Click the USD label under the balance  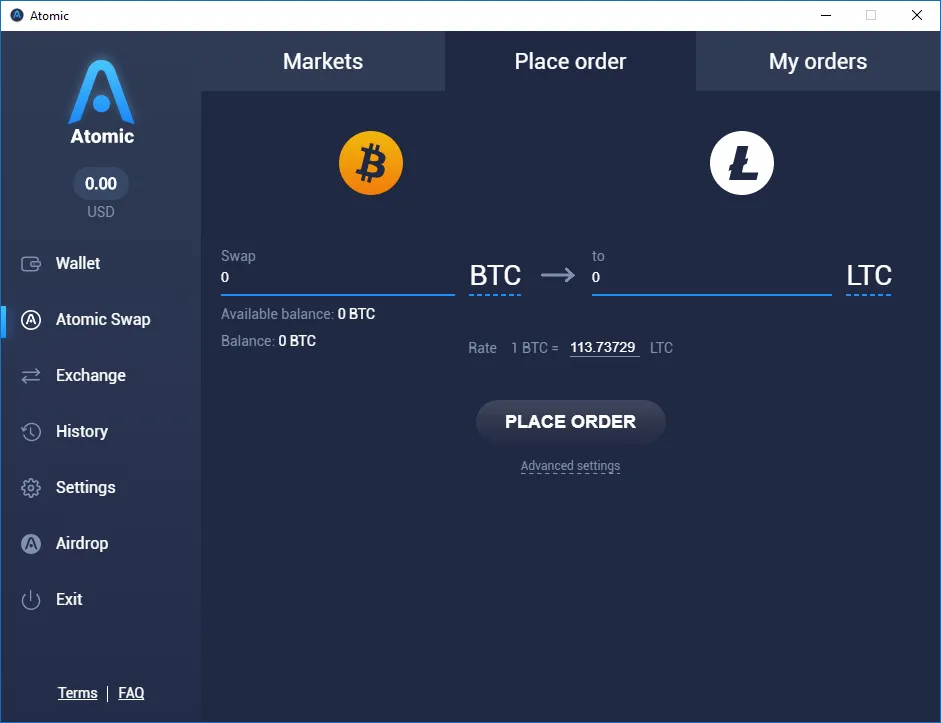(x=101, y=212)
